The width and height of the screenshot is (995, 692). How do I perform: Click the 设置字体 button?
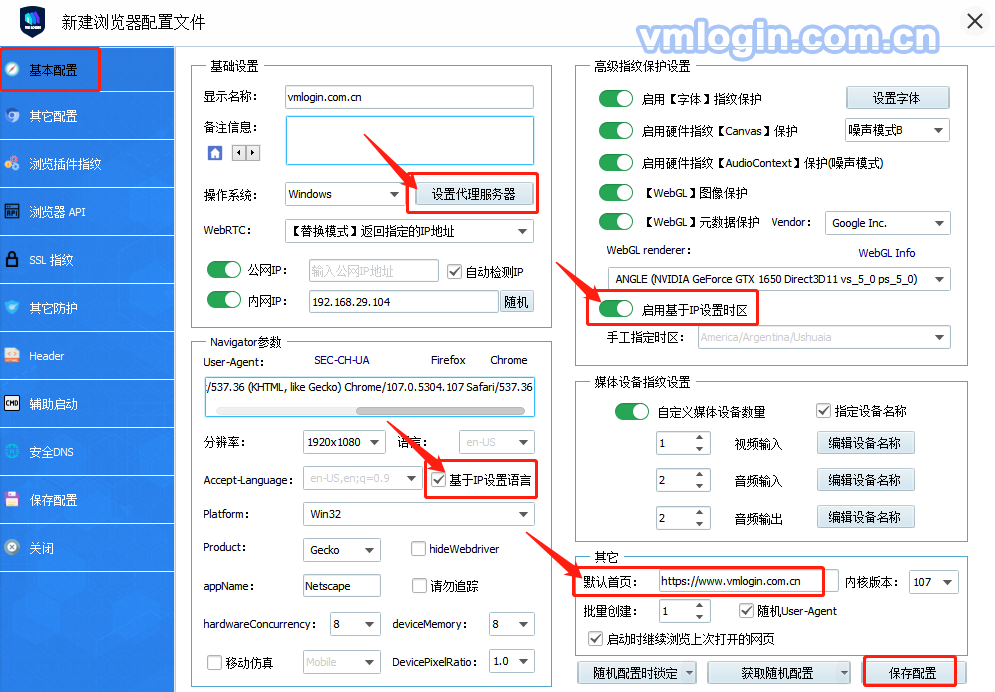click(x=897, y=98)
